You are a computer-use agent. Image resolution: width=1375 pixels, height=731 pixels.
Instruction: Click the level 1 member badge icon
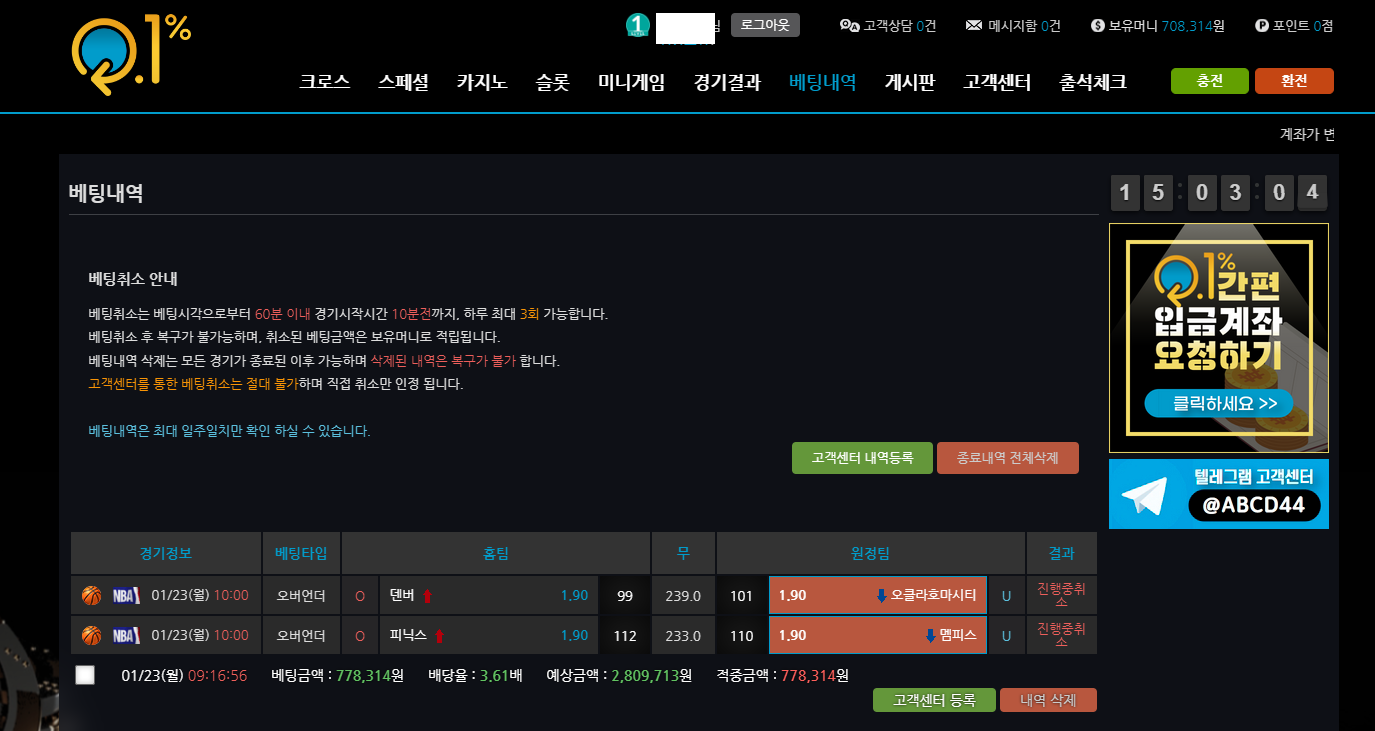point(638,25)
